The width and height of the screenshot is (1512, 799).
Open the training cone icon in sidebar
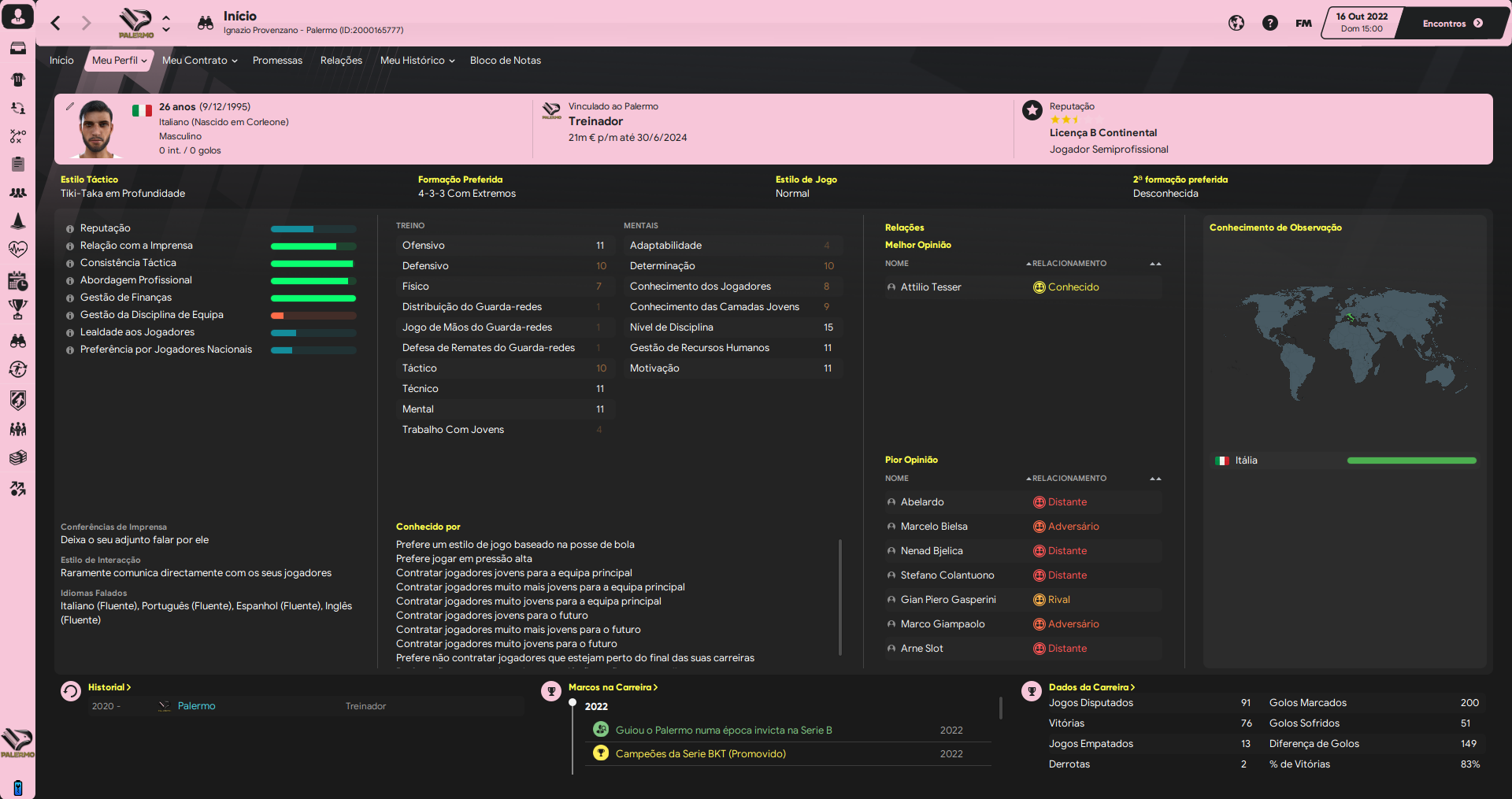point(17,221)
